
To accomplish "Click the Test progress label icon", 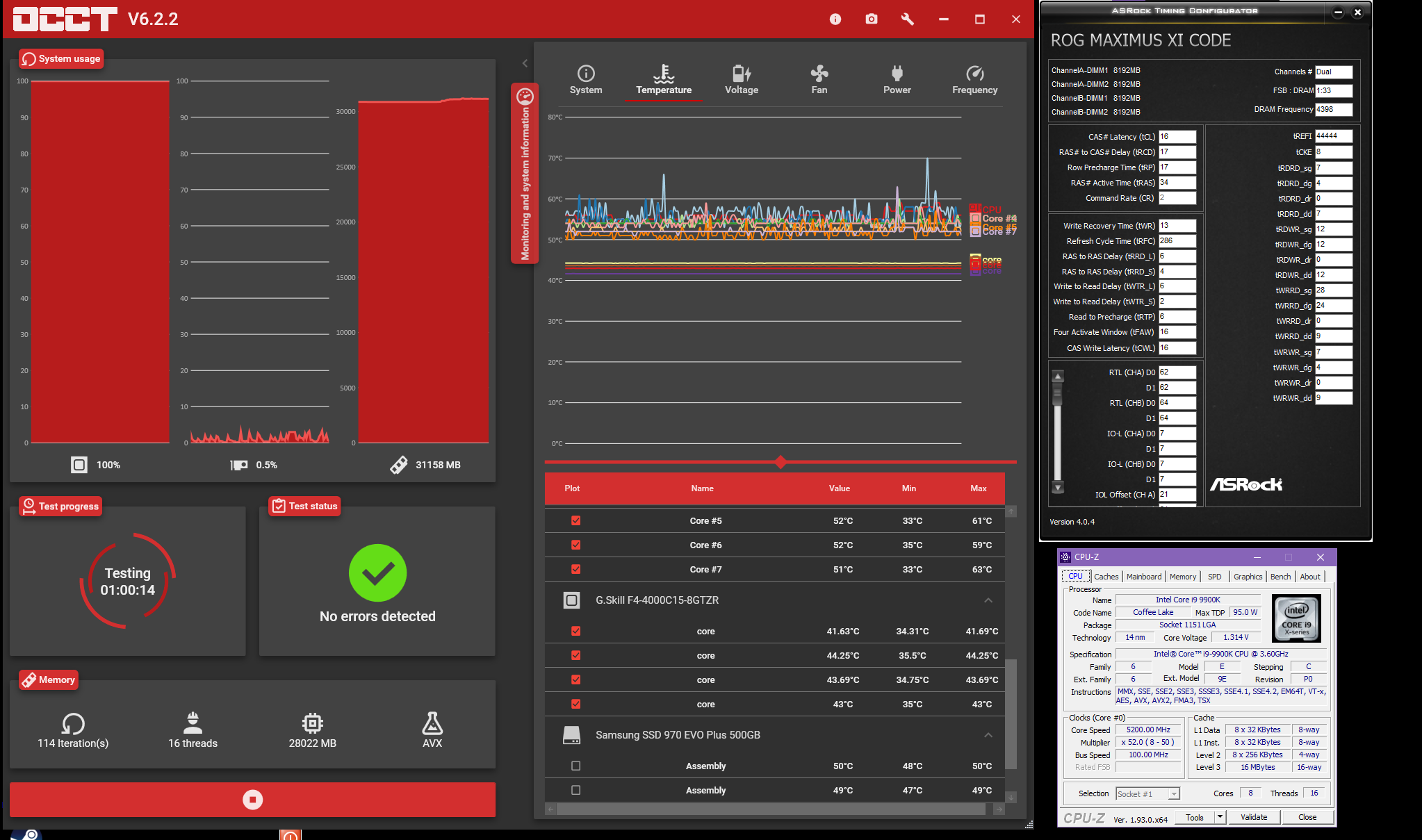I will 28,507.
